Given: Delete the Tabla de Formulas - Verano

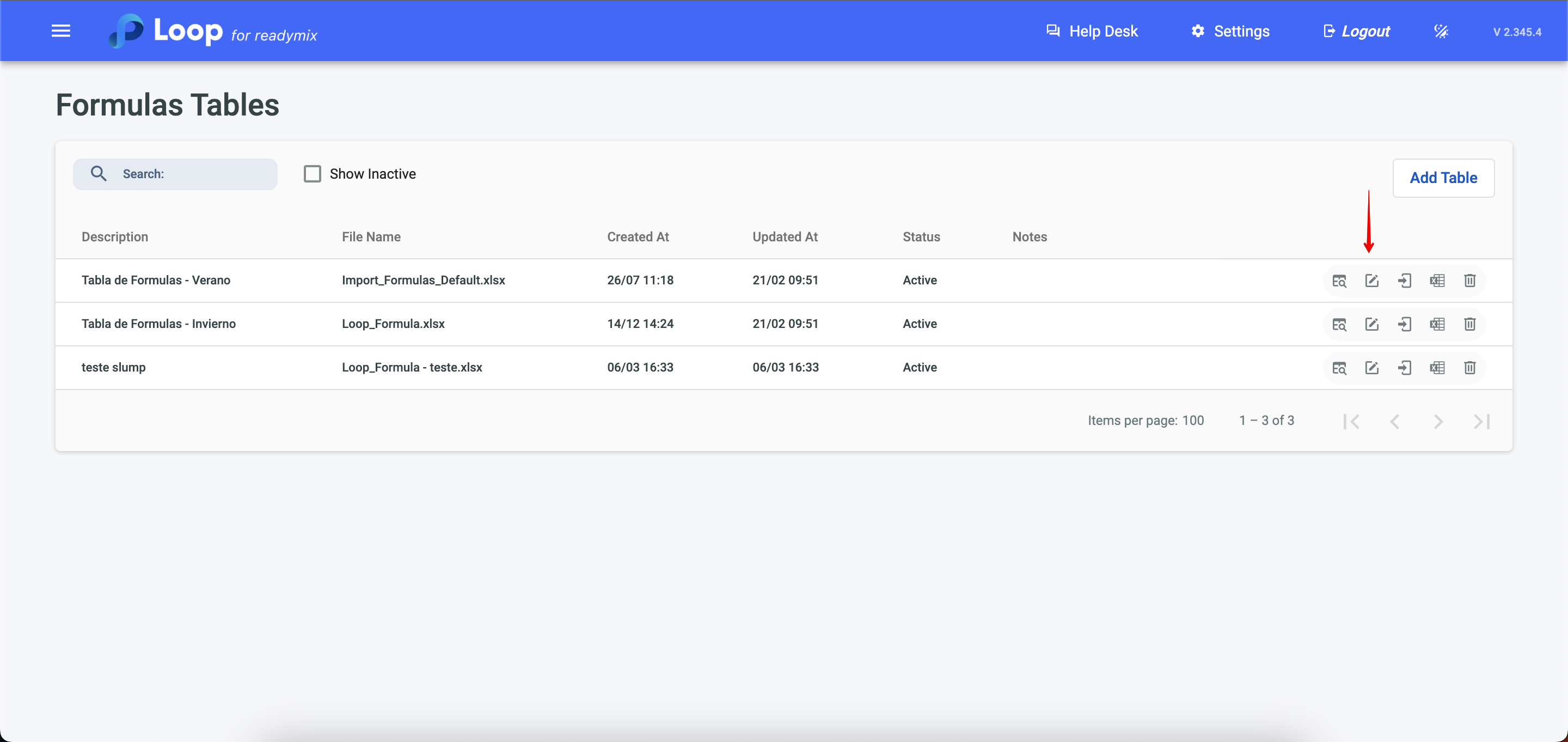Looking at the screenshot, I should tap(1469, 281).
